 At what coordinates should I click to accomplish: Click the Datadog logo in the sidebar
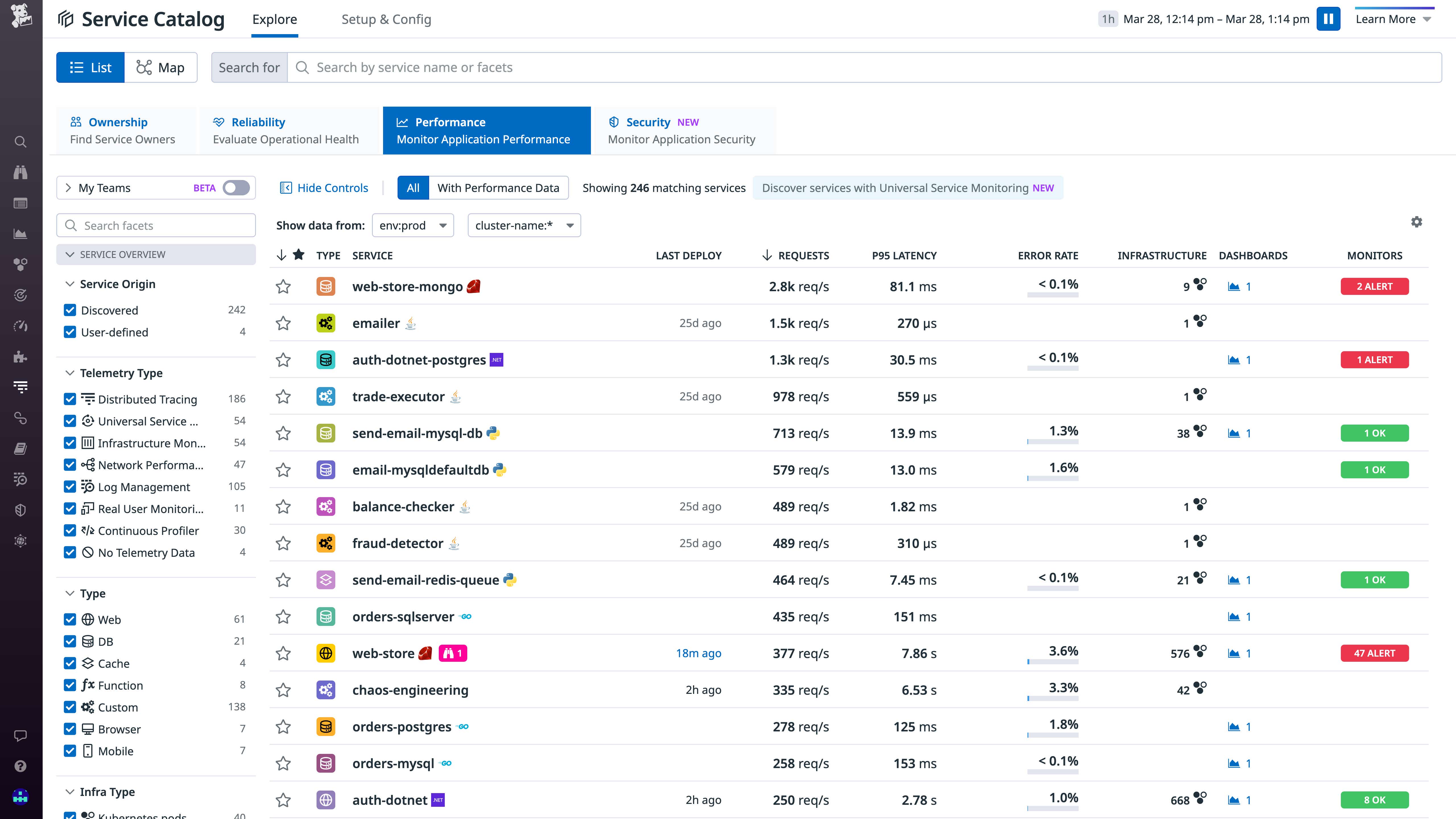(20, 15)
